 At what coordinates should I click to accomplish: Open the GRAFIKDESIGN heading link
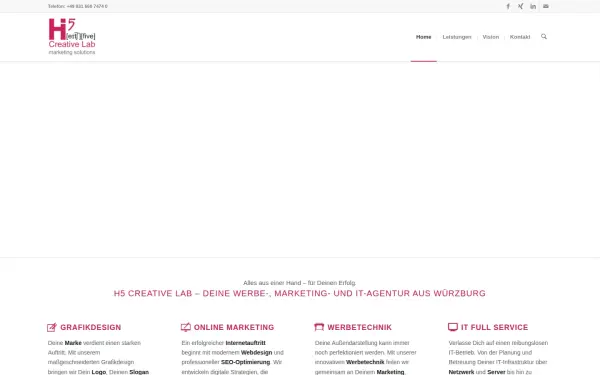(x=91, y=328)
